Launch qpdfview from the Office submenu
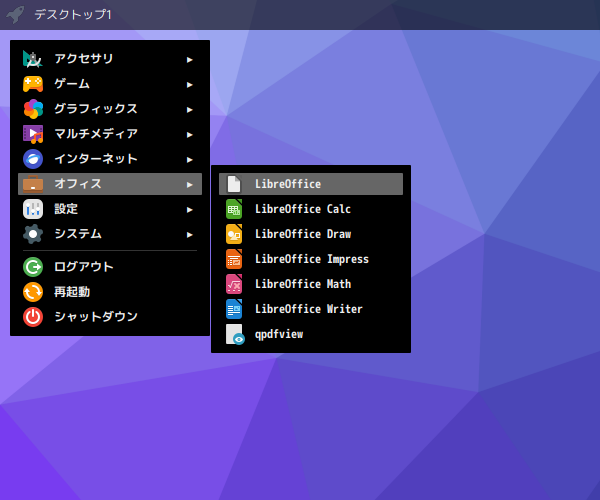The image size is (600, 500). (x=311, y=334)
